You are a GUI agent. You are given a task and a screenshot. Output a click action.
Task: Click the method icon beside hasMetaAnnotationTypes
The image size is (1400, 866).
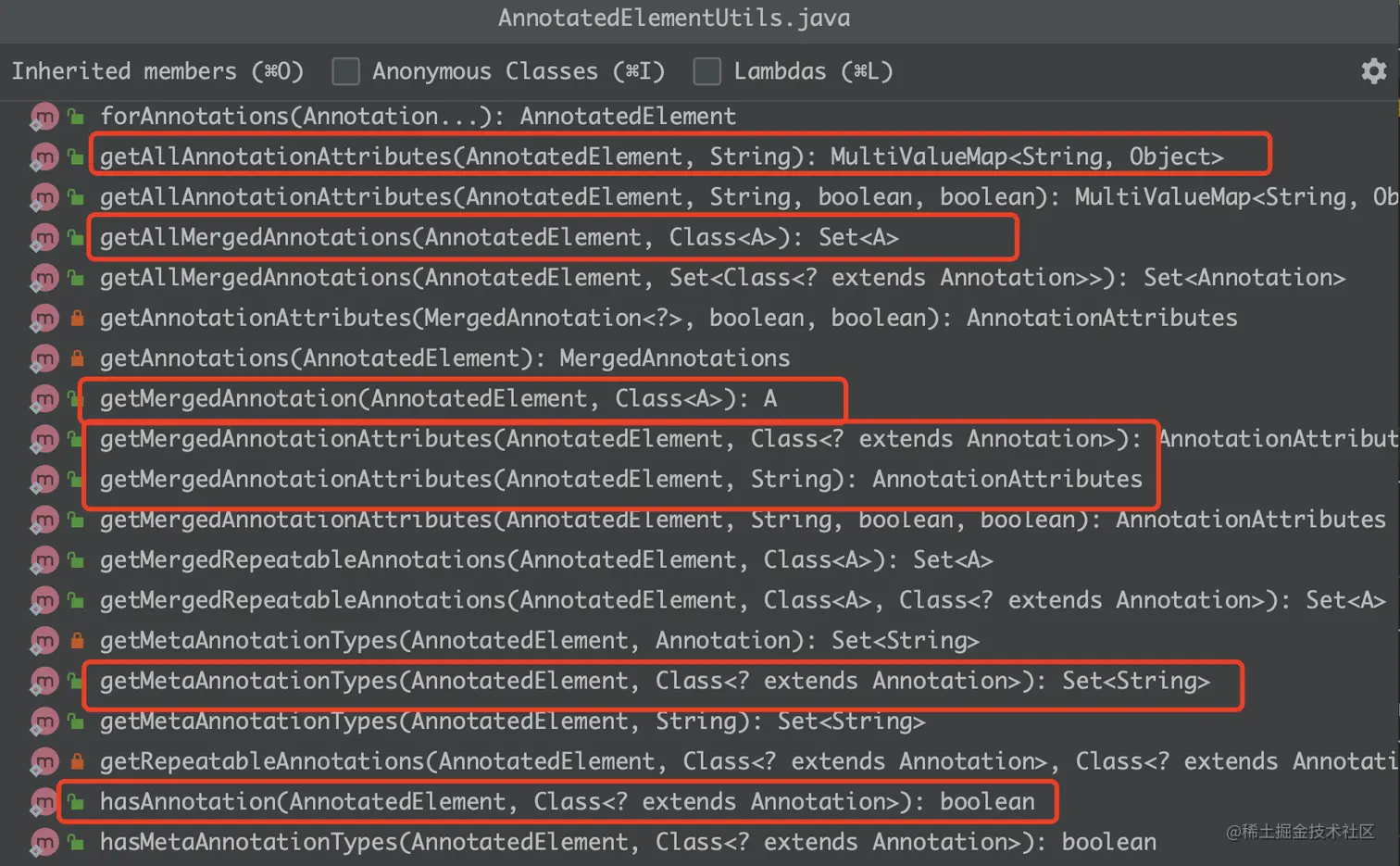click(44, 842)
